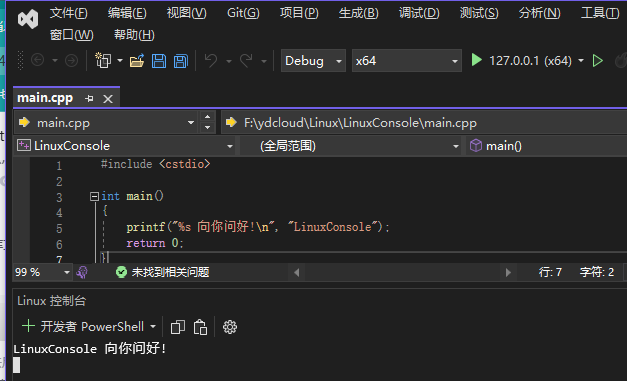627x381 pixels.
Task: Click the file path F:\ydcloud\Linux\LinuxConsole\main.cpp box
Action: pos(424,123)
